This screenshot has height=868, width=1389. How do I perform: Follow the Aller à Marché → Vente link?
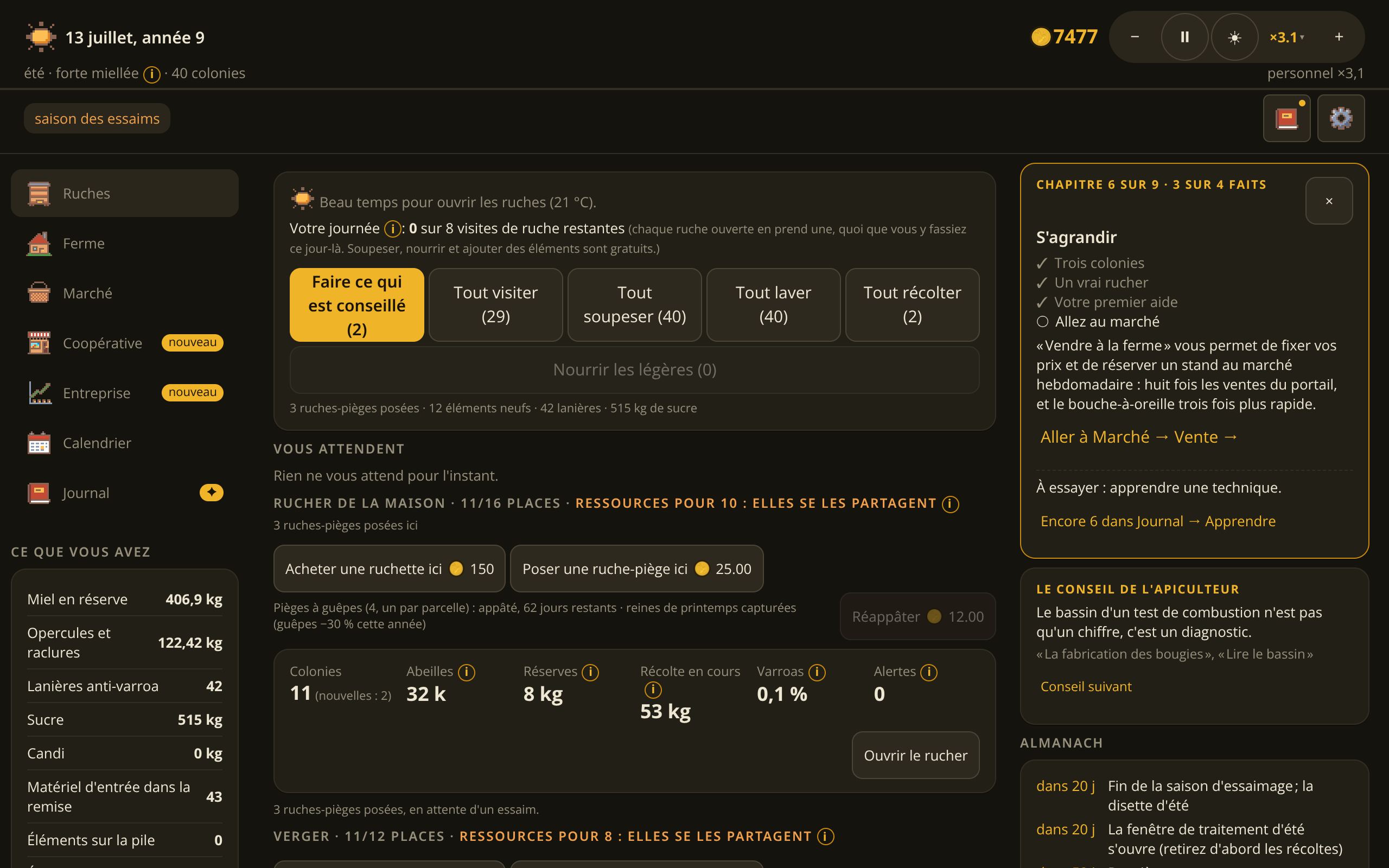point(1139,437)
